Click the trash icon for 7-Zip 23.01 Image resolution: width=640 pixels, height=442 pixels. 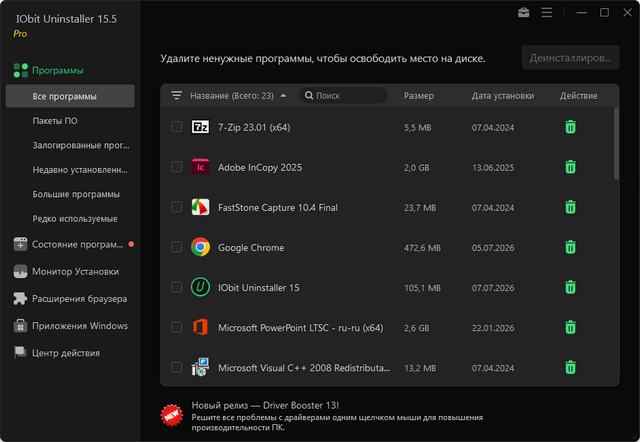570,127
